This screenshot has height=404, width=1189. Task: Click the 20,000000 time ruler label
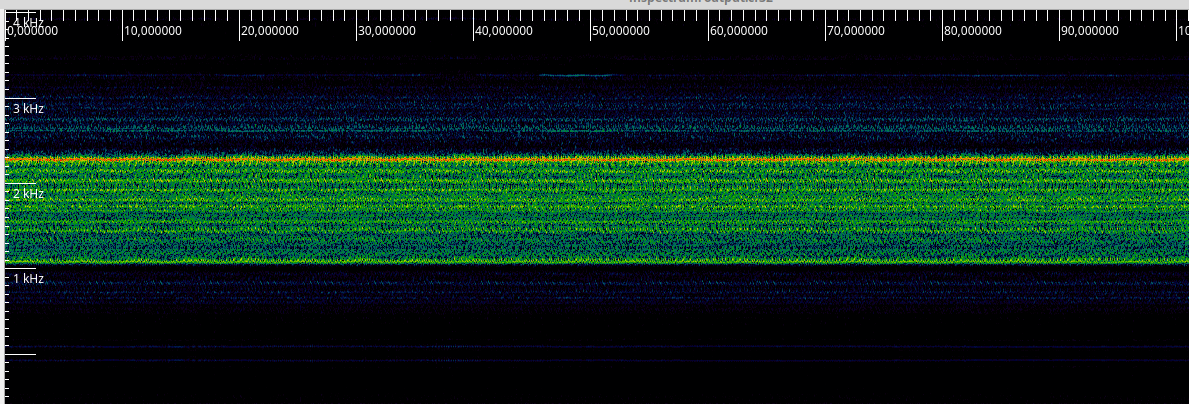270,31
